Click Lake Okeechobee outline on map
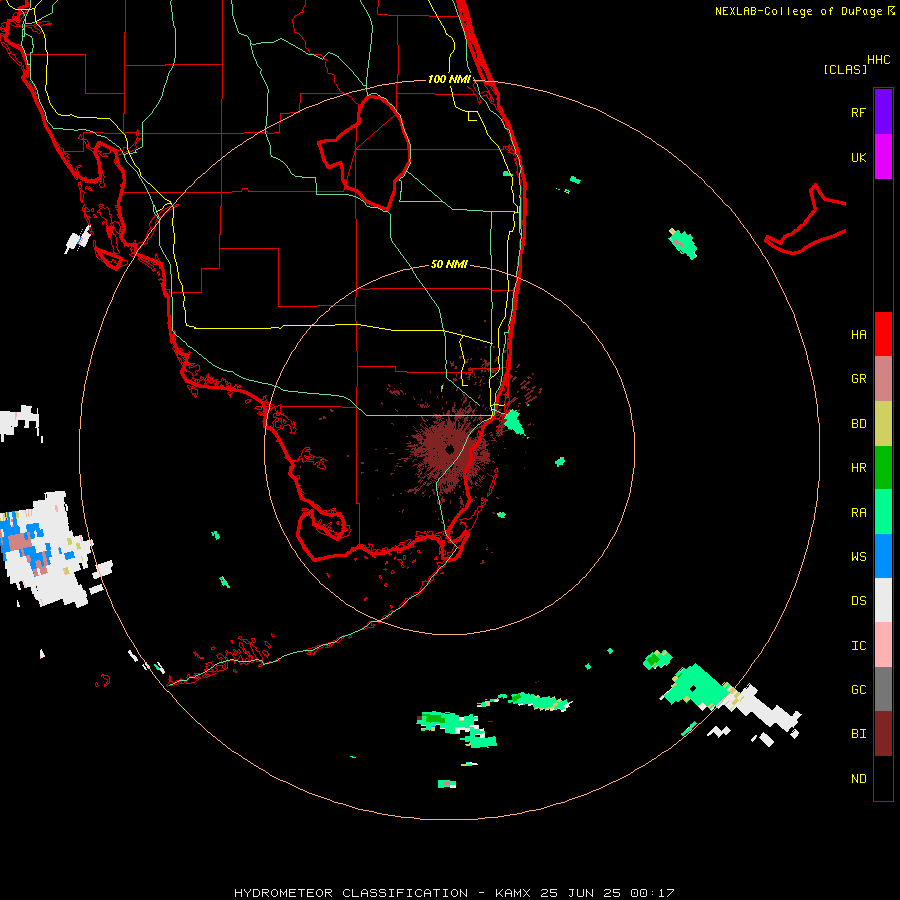This screenshot has height=900, width=900. [364, 152]
